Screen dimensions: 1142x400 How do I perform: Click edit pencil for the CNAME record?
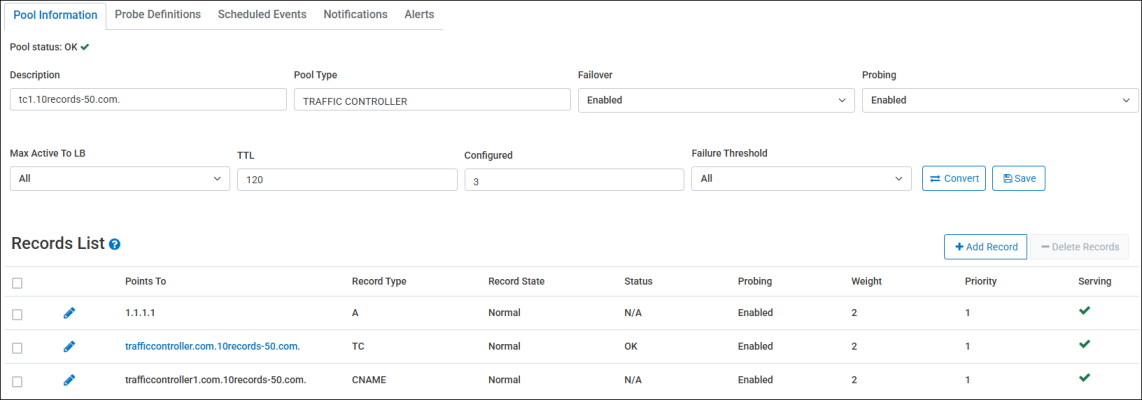click(x=69, y=380)
